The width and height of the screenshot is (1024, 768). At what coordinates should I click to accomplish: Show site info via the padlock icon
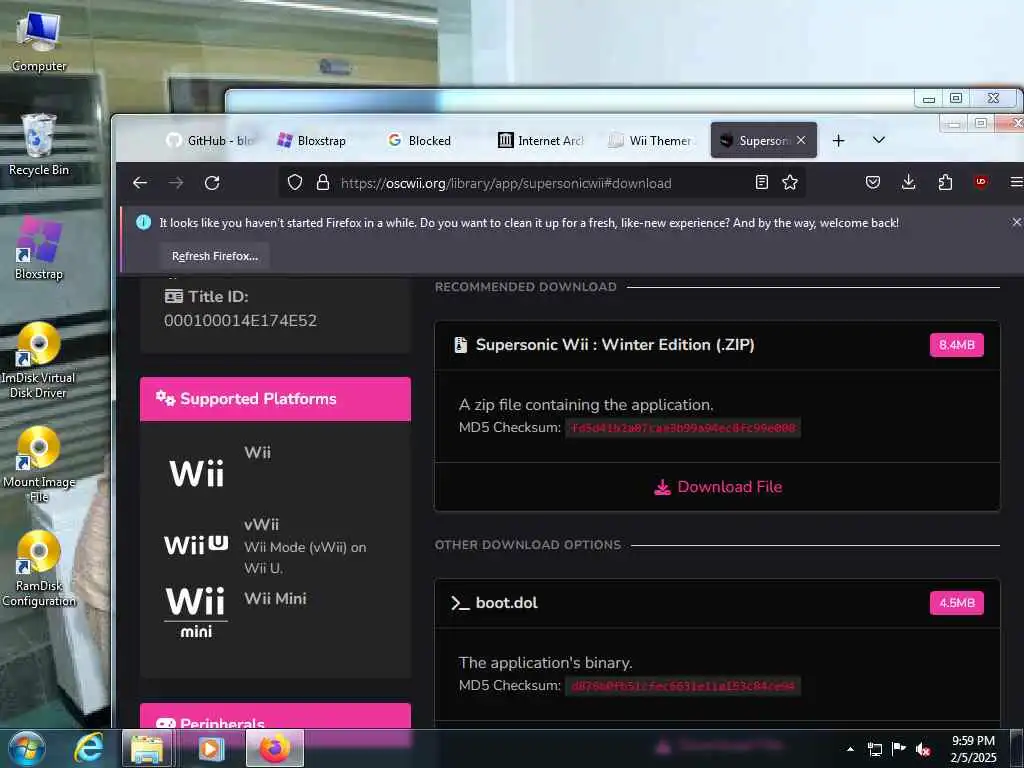[323, 183]
